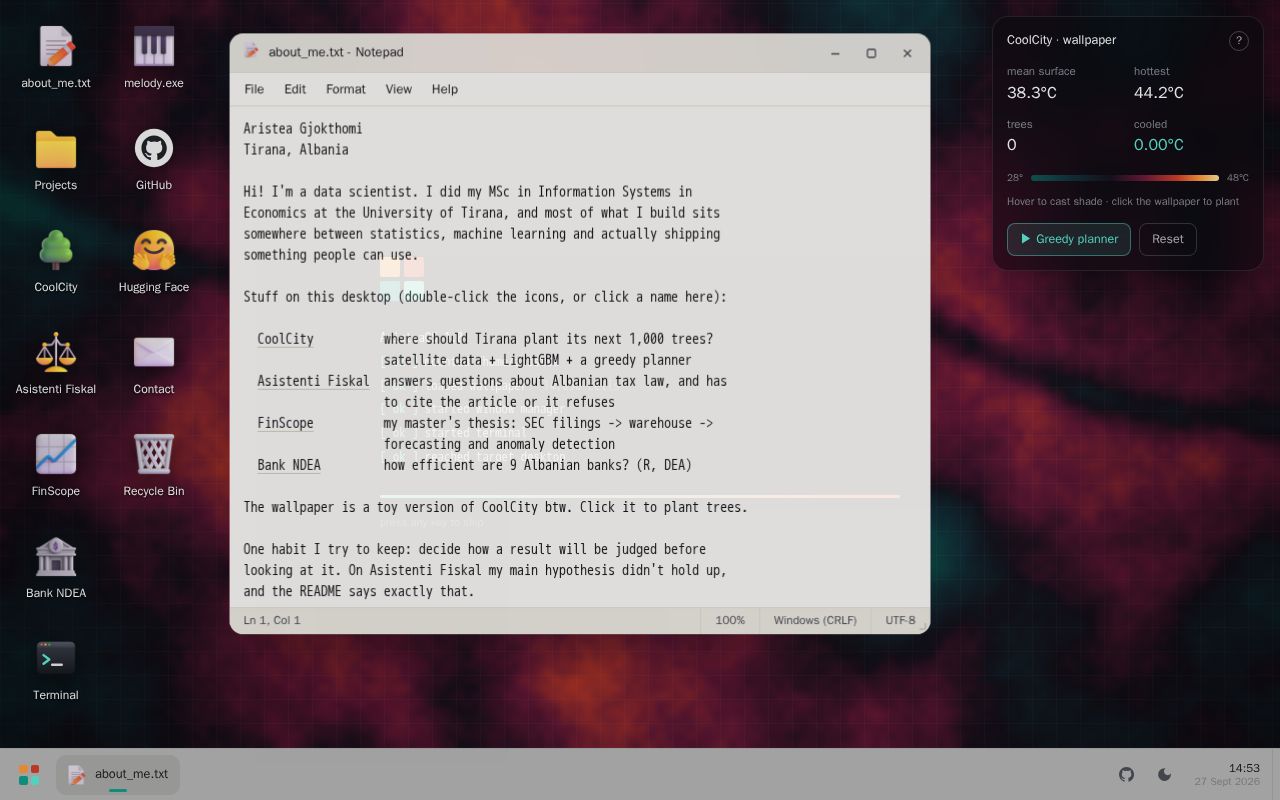The image size is (1280, 800).
Task: Click the hottest 44.2°C value
Action: 1159,93
